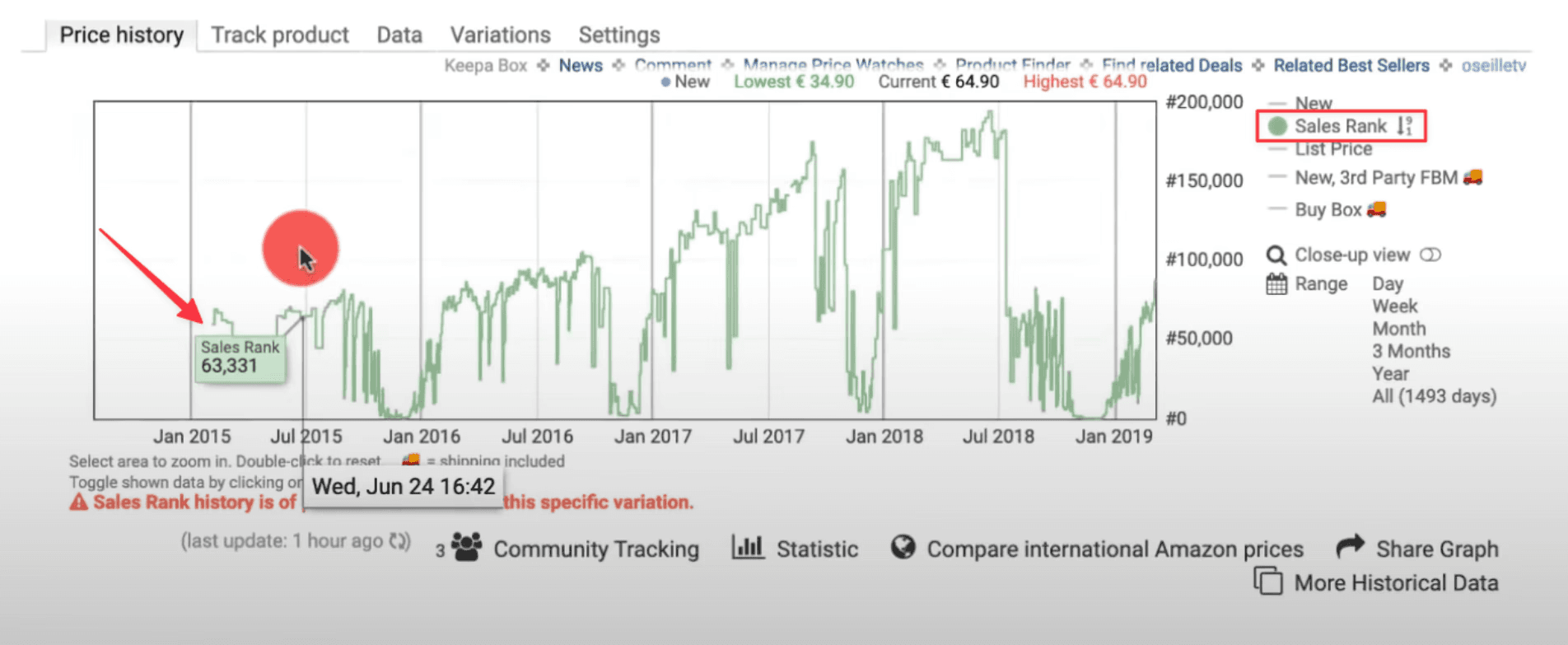Image resolution: width=1568 pixels, height=645 pixels.
Task: Click the #150,000 y-axis label
Action: (x=1204, y=181)
